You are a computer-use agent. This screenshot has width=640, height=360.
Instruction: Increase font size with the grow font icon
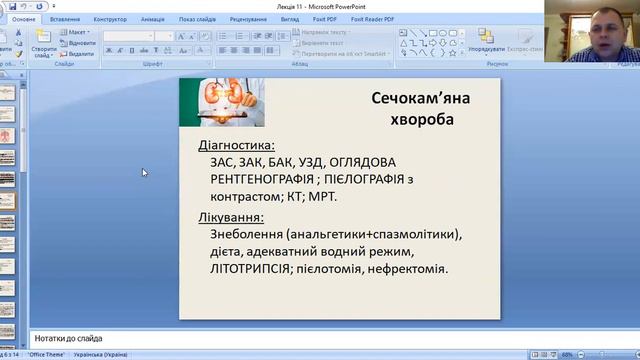click(x=181, y=37)
